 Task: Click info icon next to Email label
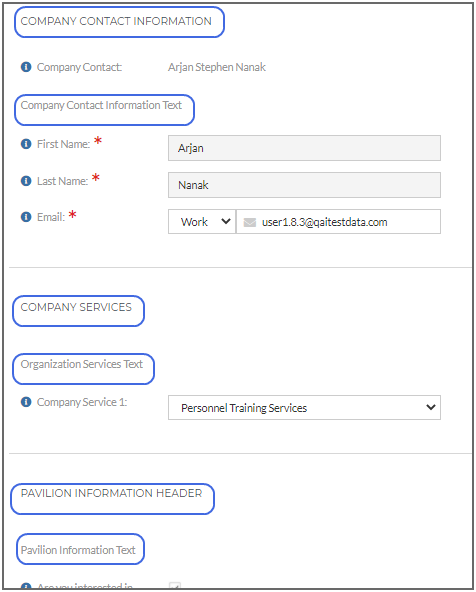coord(26,217)
